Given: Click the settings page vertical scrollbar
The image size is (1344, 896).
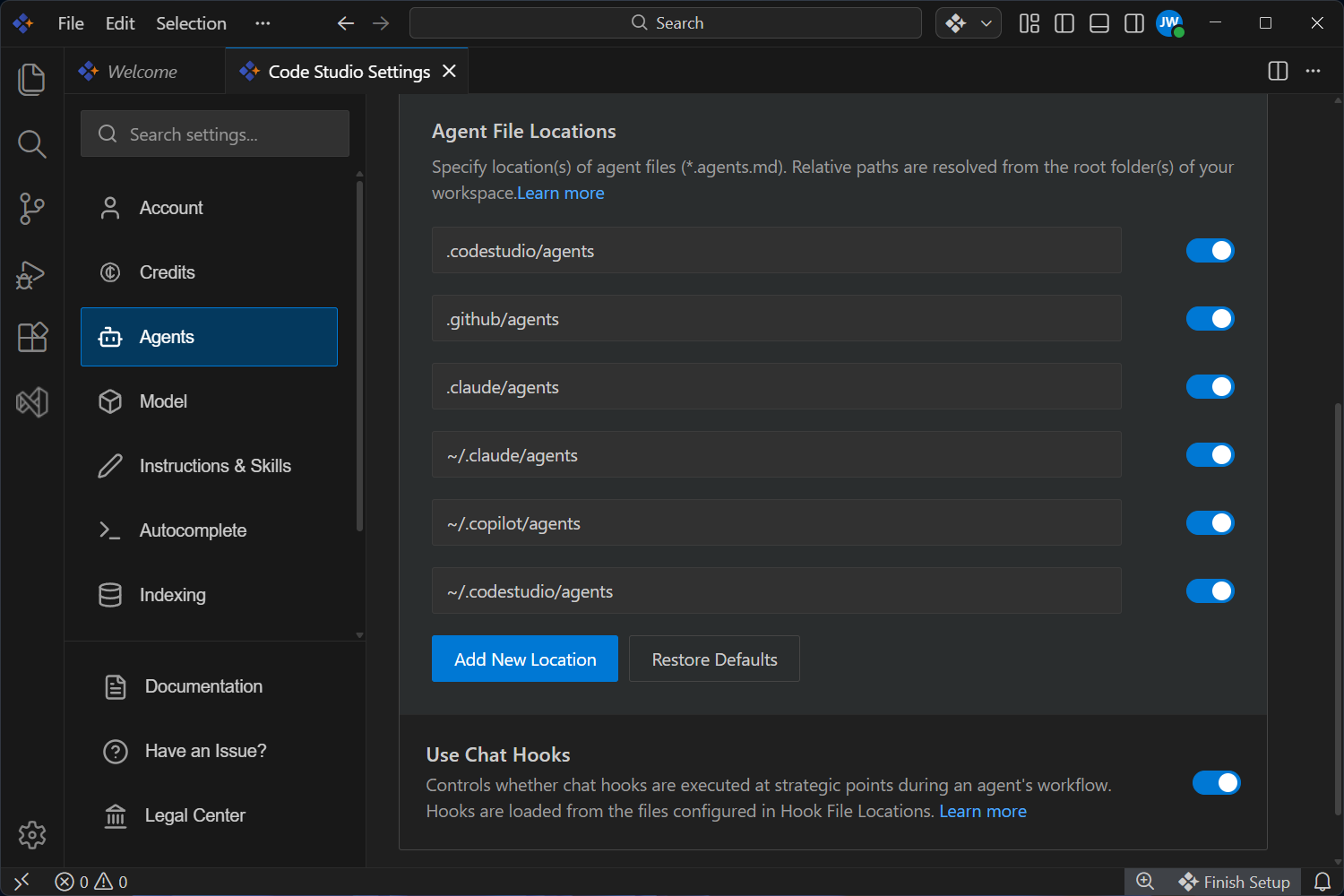Looking at the screenshot, I should (1339, 609).
